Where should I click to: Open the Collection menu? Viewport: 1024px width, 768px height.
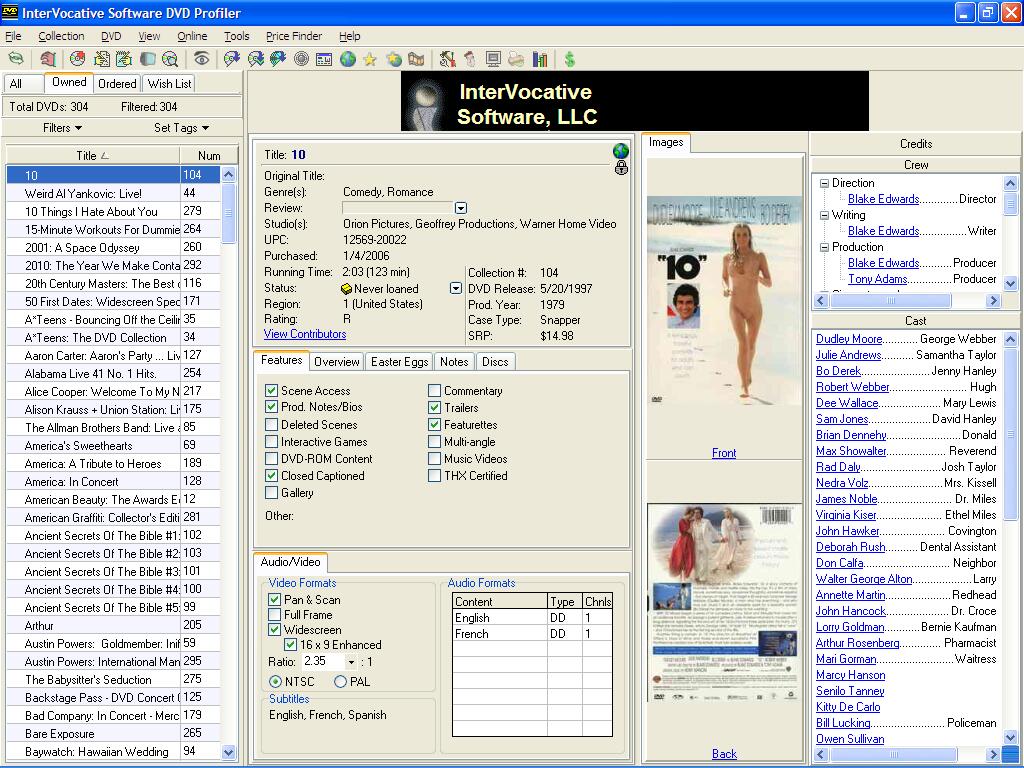[x=61, y=36]
